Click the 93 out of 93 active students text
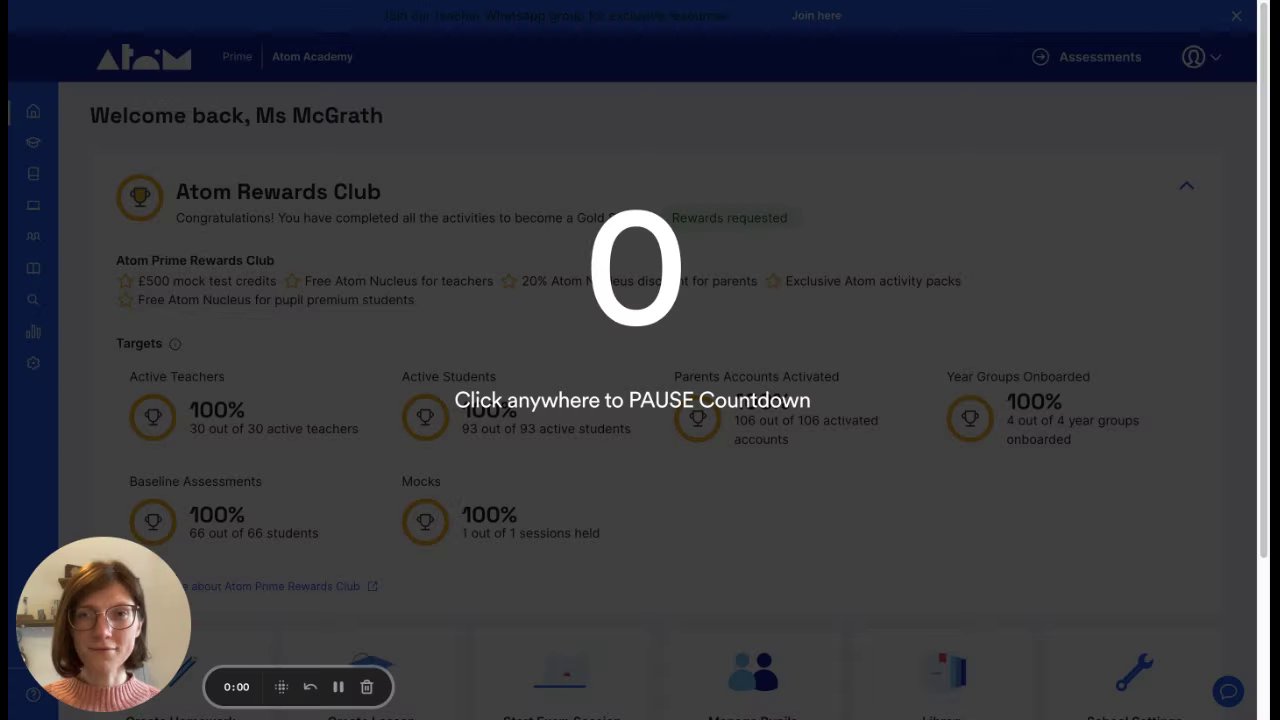 coord(546,429)
